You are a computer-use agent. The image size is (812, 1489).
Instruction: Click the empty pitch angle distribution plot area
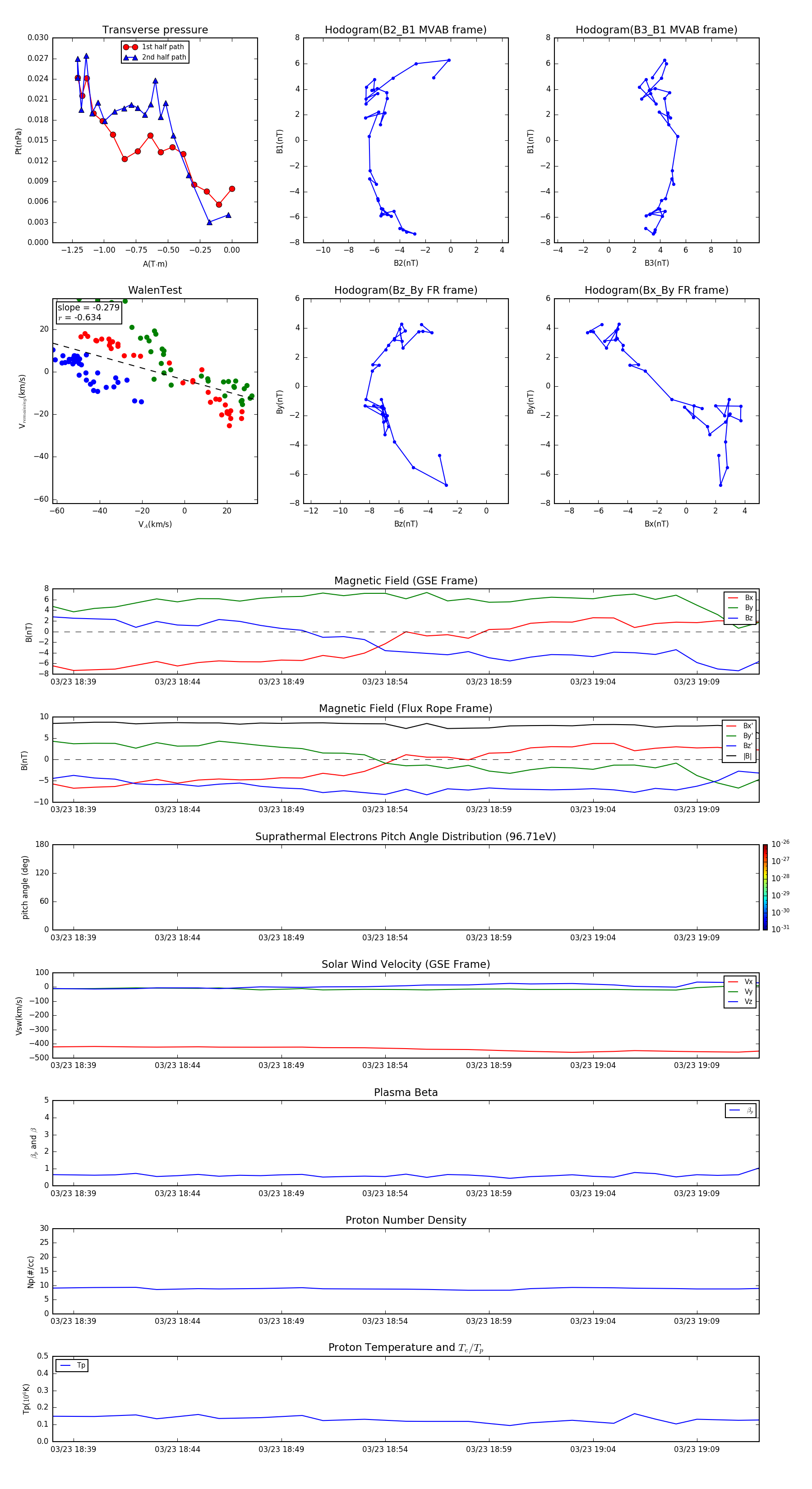pos(406,887)
